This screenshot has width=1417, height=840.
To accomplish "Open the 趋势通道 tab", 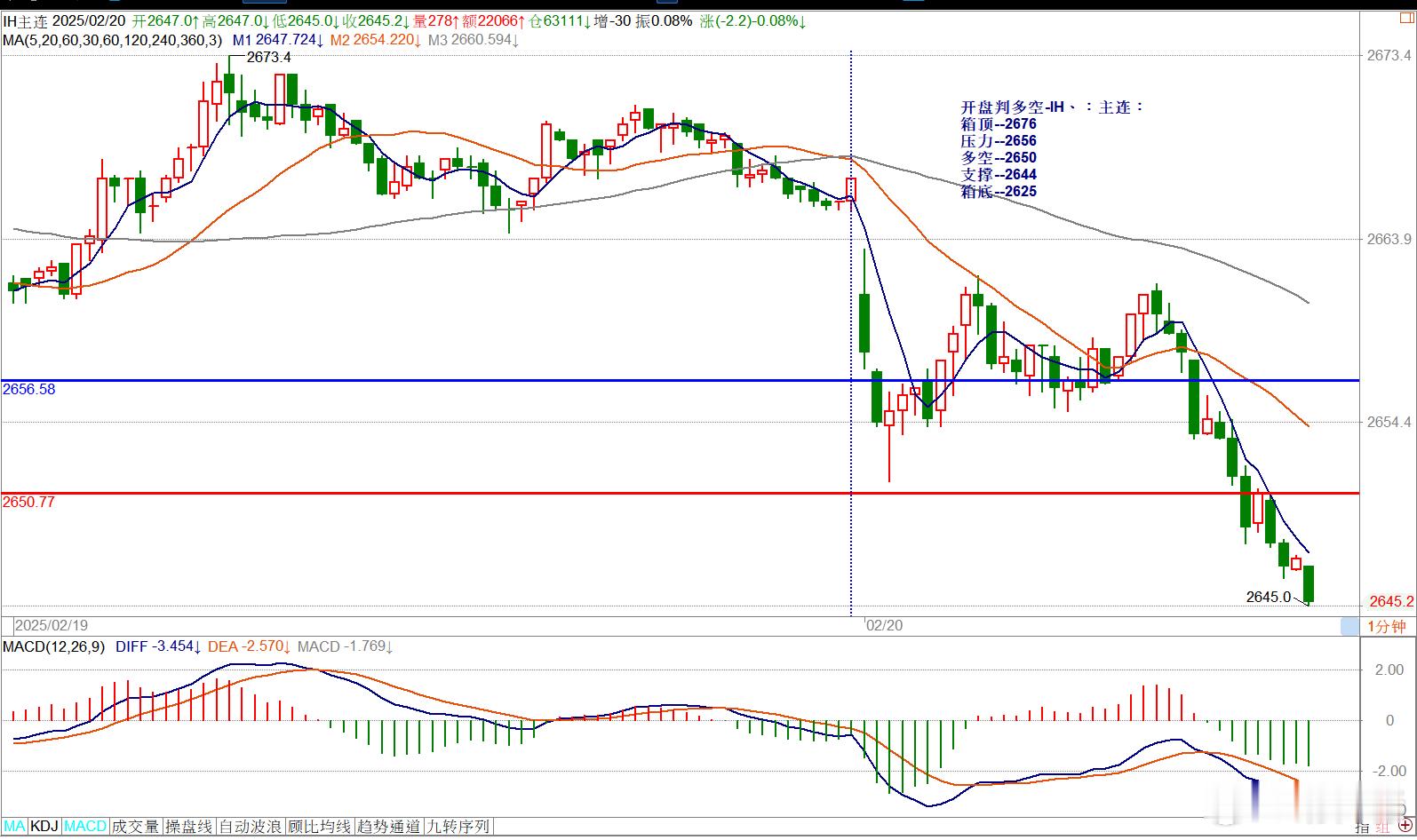I will click(x=389, y=827).
